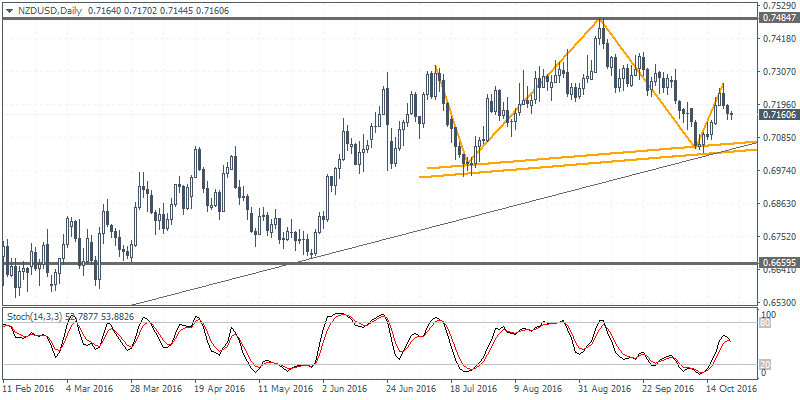Click the 11 Feb 2016 date label

[28, 388]
